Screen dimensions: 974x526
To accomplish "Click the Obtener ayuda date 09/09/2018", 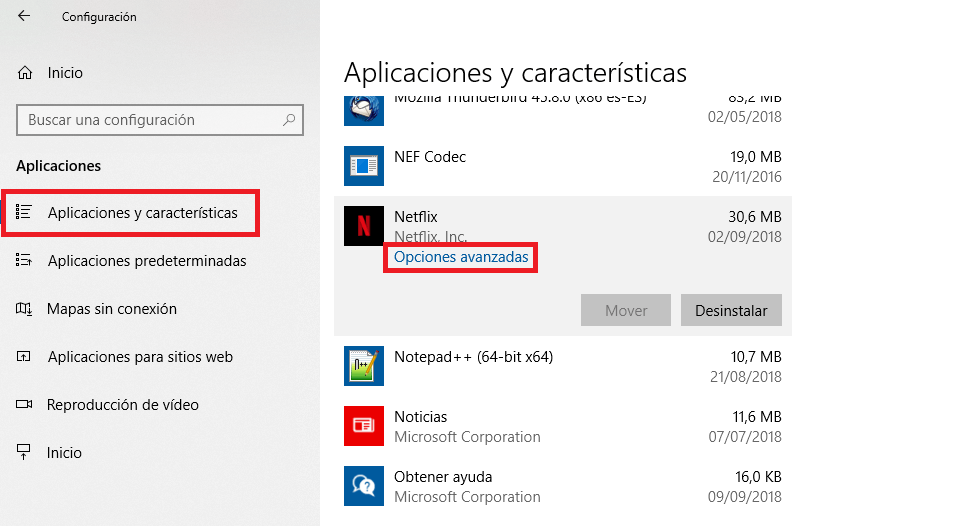I will [745, 497].
